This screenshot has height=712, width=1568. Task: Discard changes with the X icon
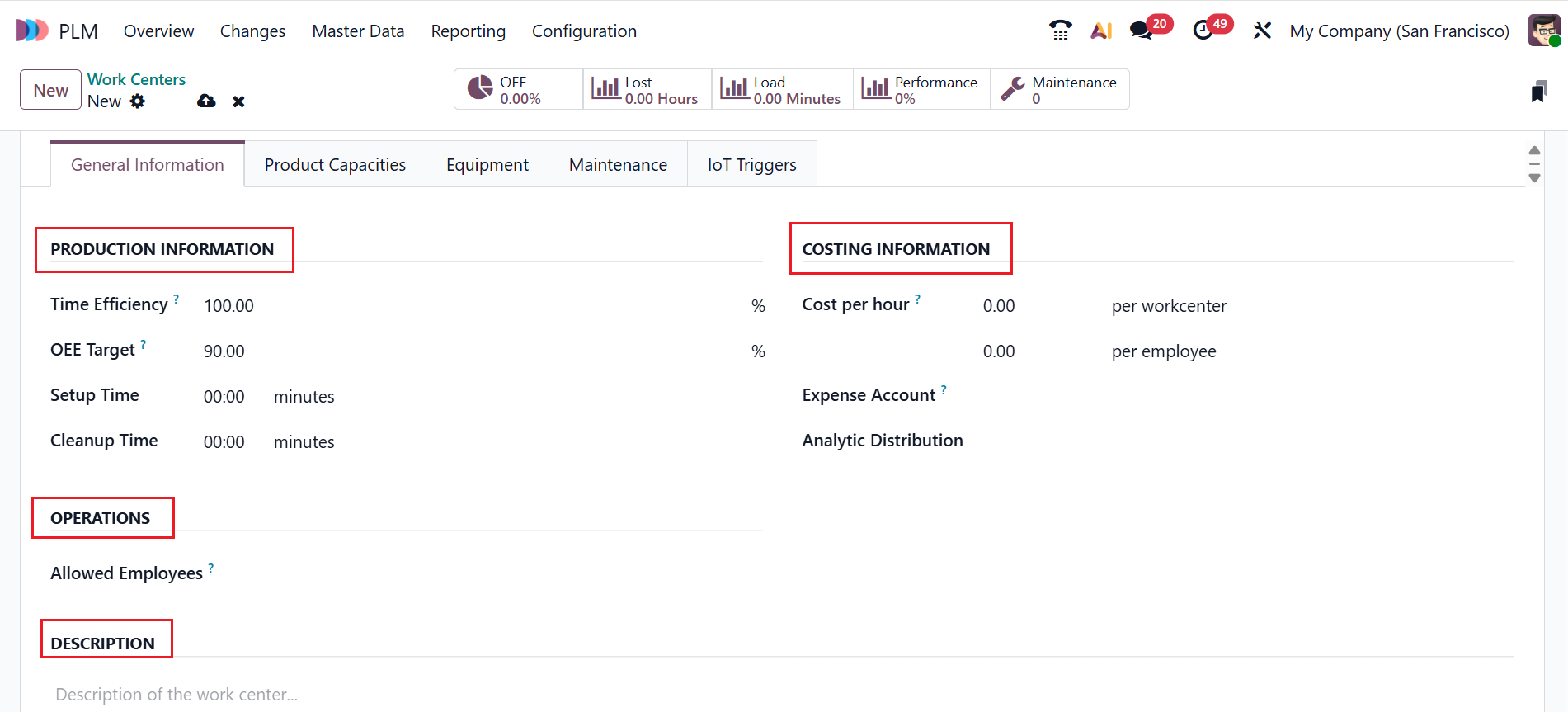[238, 101]
